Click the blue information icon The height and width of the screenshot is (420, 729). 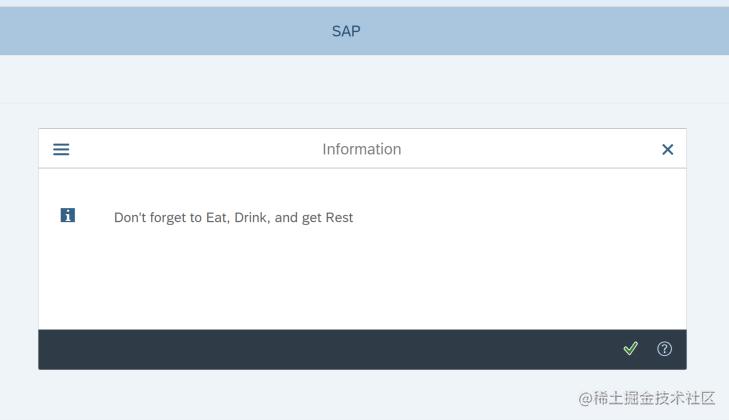coord(68,215)
